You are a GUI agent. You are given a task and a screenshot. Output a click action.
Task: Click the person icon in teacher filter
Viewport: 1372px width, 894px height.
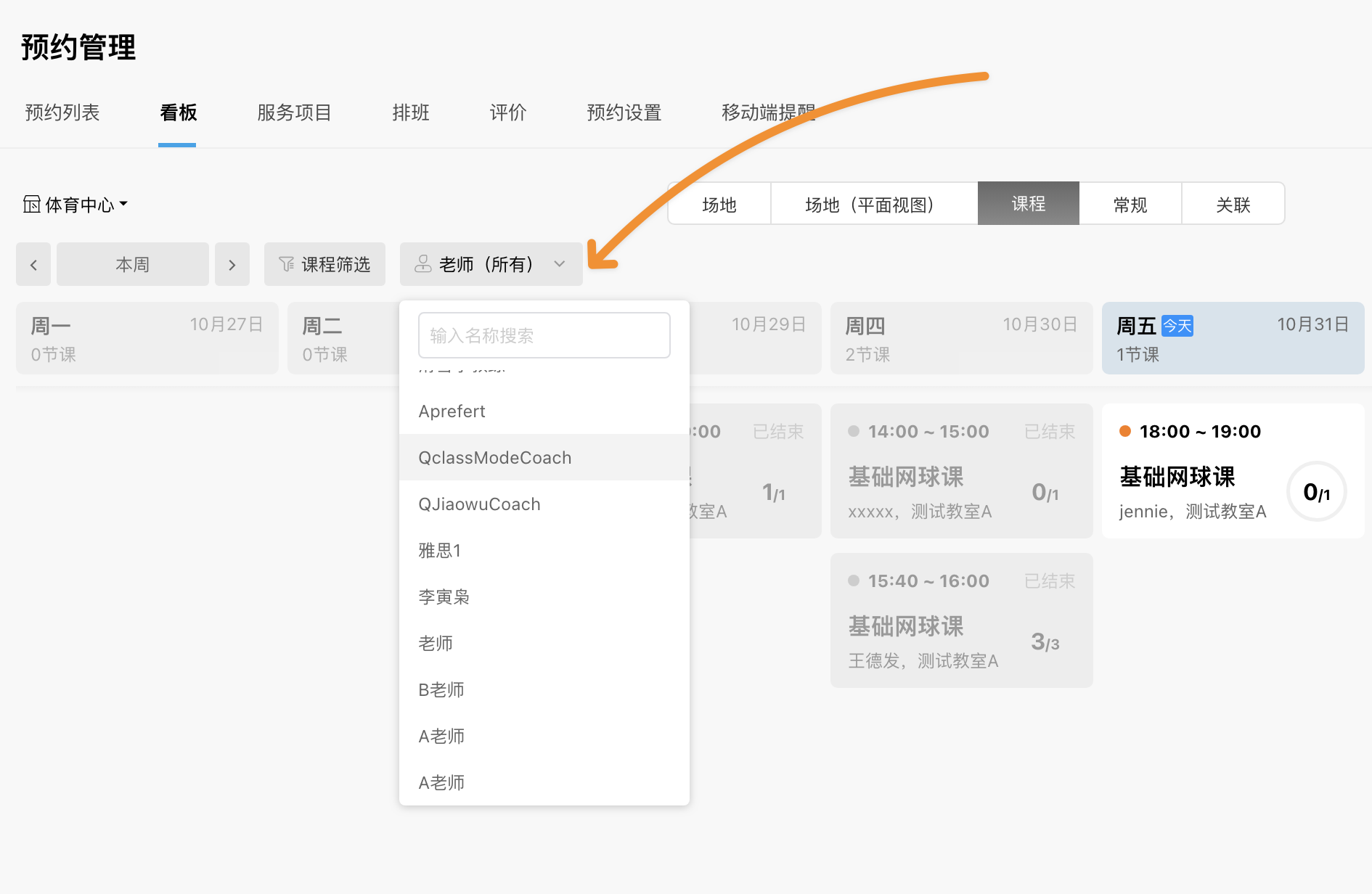point(422,264)
